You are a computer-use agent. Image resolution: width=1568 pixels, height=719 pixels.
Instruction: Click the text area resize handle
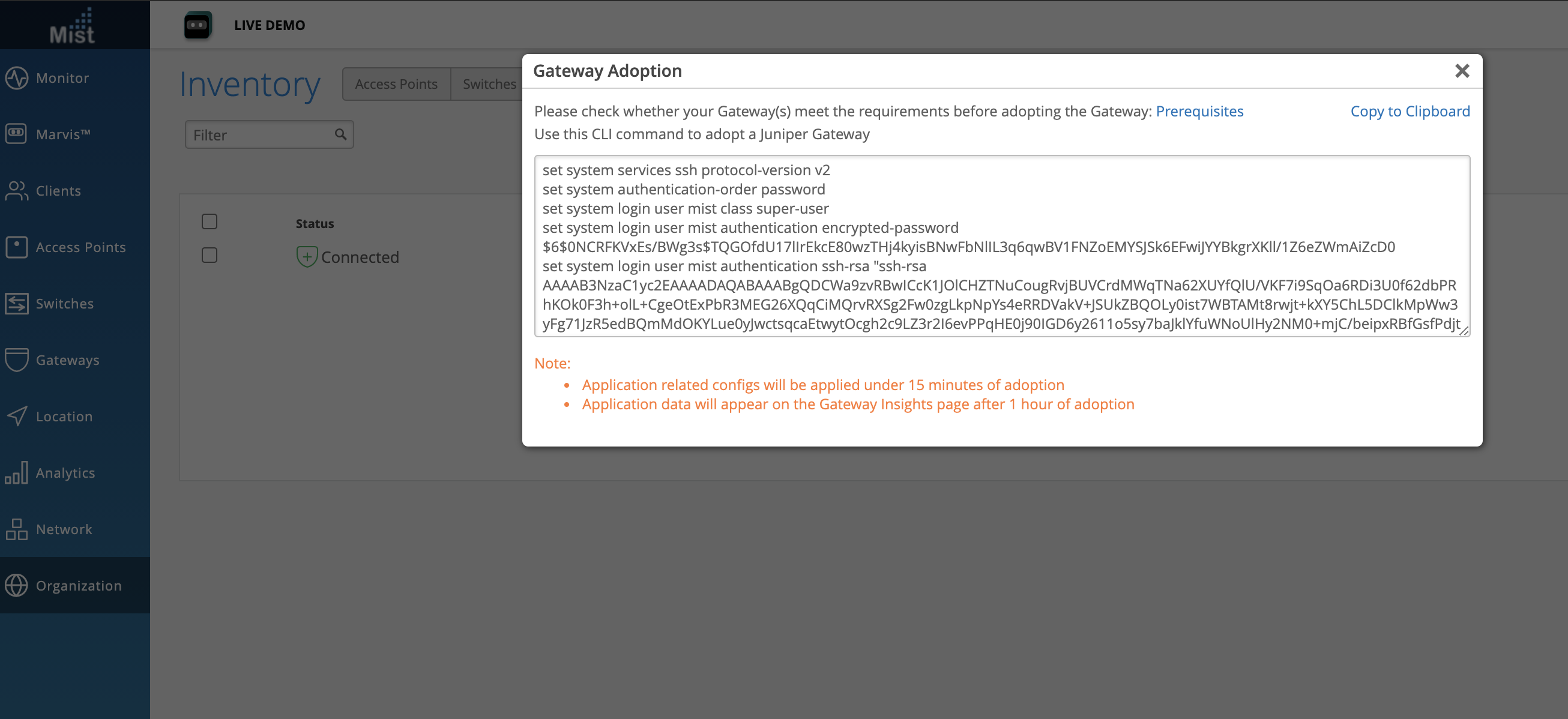pos(1464,331)
